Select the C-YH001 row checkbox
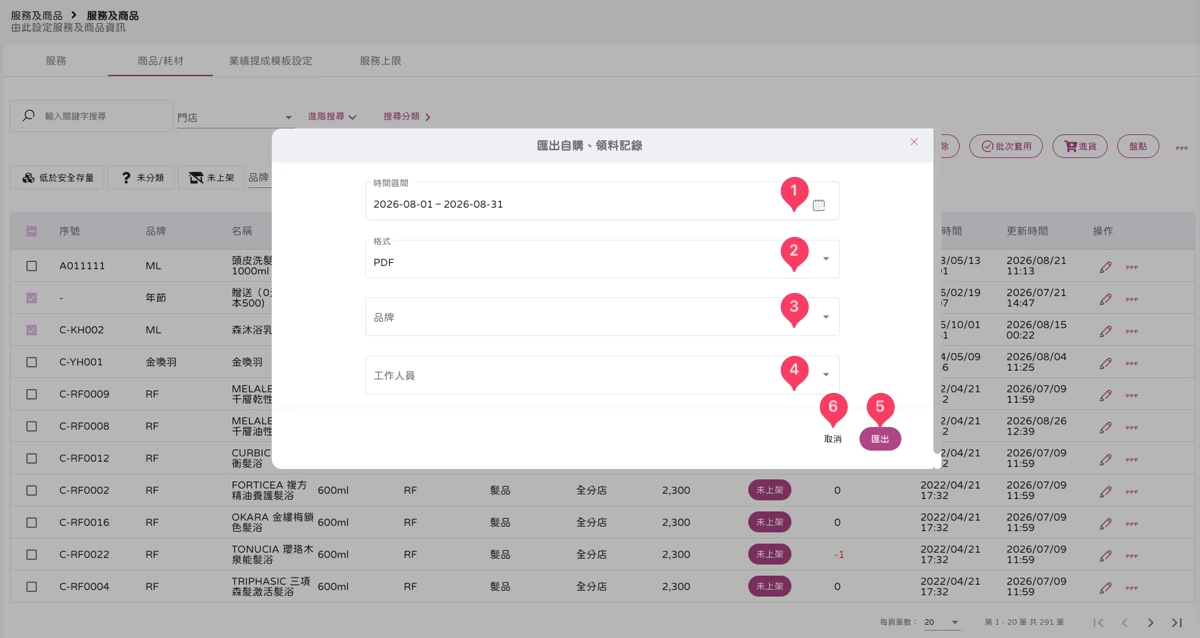The height and width of the screenshot is (638, 1200). pos(31,363)
